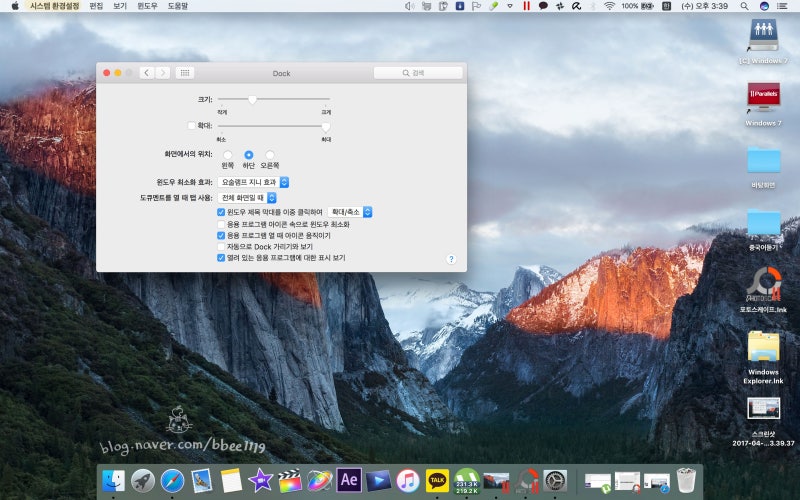This screenshot has width=800, height=500.
Task: Open the 시스템 환경설정 menu
Action: click(x=55, y=6)
